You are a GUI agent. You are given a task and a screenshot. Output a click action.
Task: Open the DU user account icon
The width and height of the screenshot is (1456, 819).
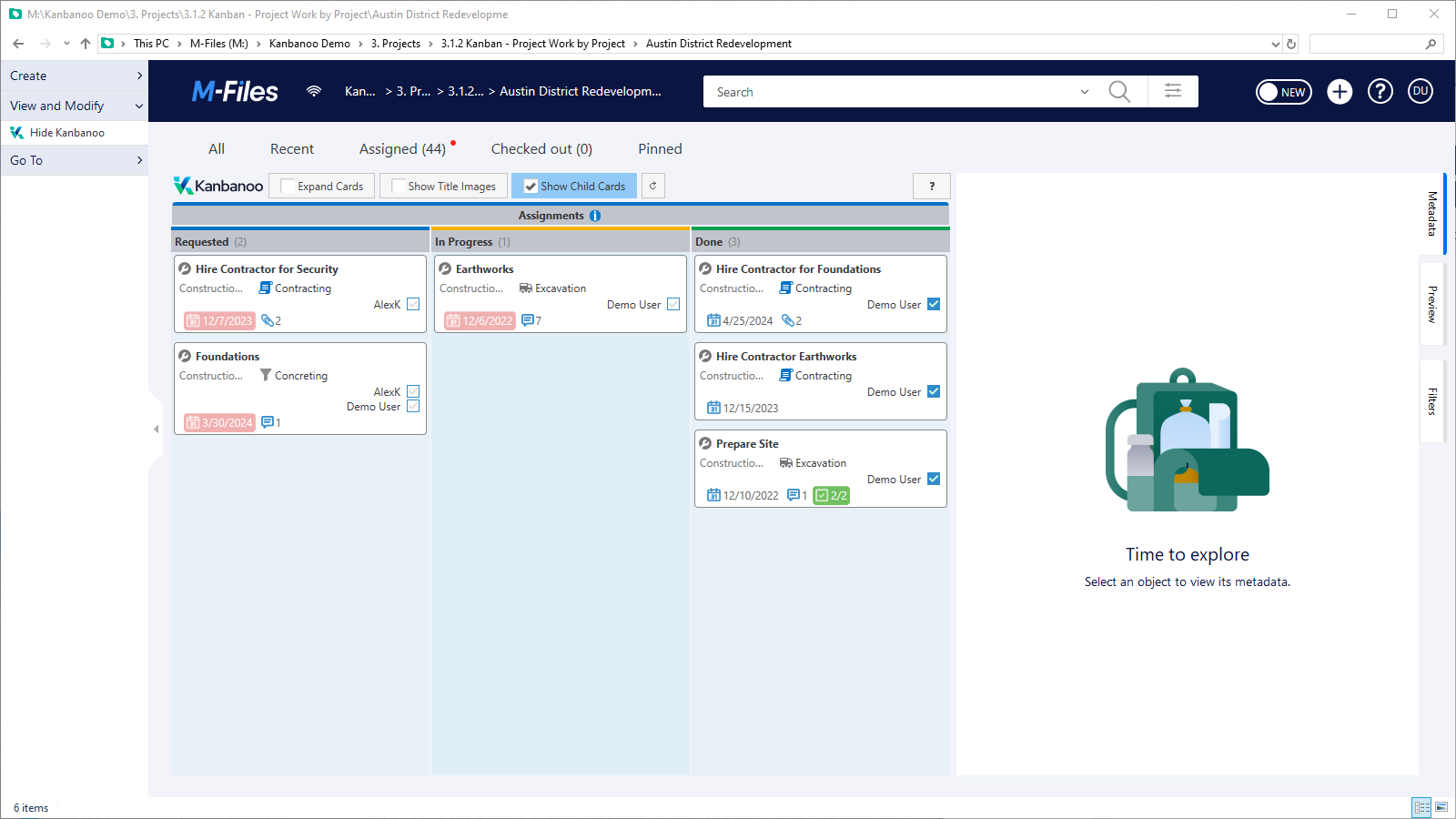click(x=1421, y=91)
